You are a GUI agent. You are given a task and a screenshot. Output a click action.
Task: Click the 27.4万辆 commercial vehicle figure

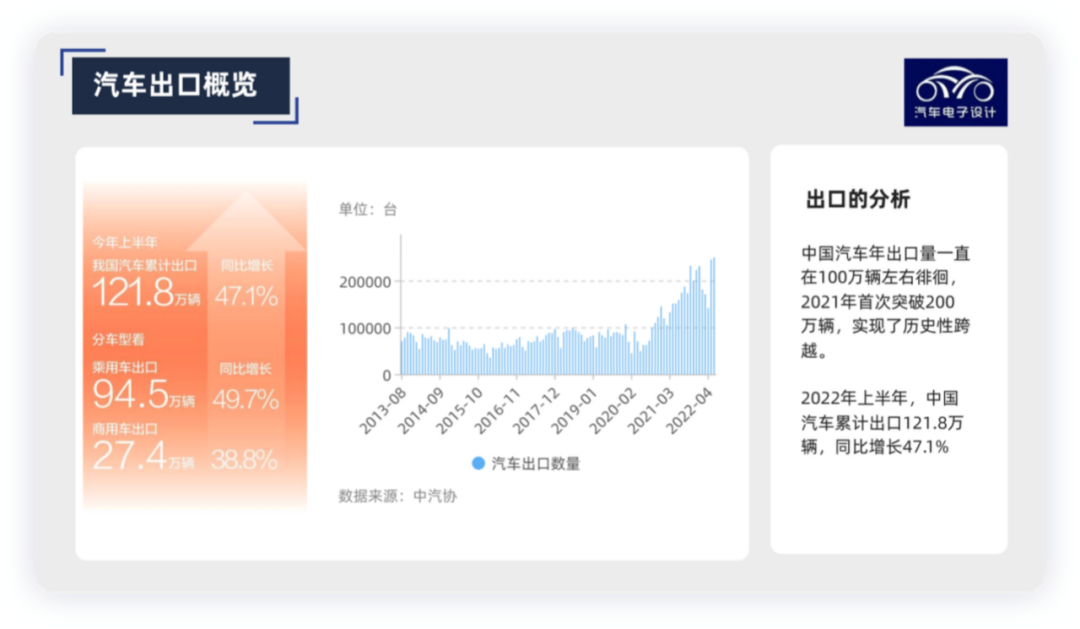(x=143, y=455)
